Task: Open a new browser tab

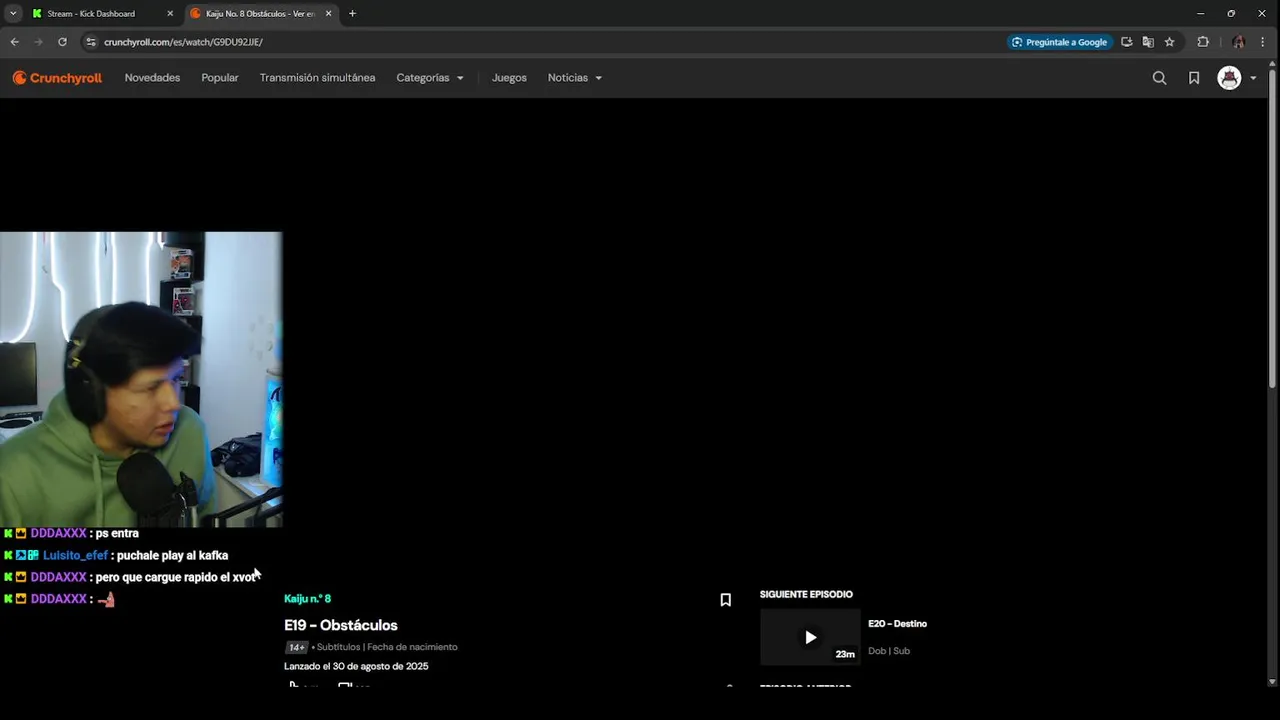Action: click(x=352, y=14)
